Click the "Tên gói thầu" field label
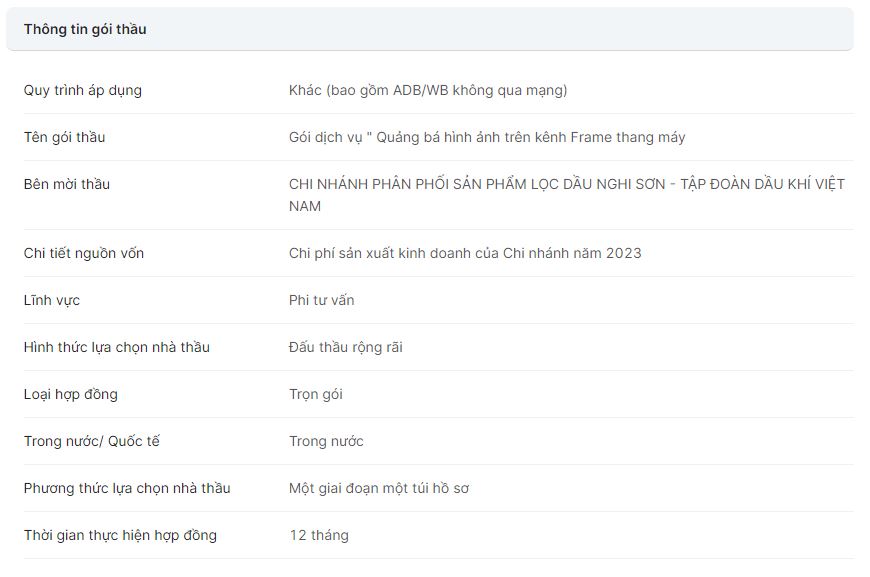The image size is (870, 577). pyautogui.click(x=64, y=137)
